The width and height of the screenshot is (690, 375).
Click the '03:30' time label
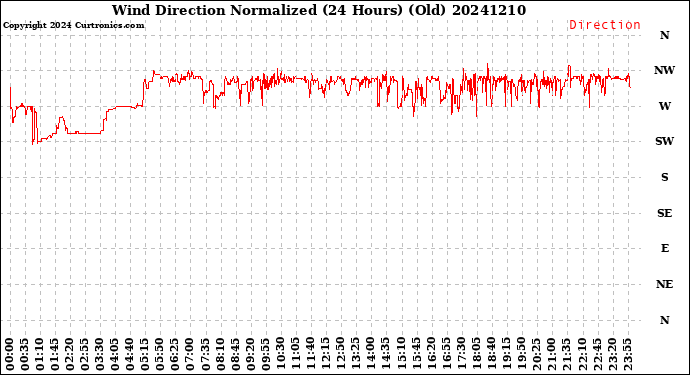pos(101,354)
